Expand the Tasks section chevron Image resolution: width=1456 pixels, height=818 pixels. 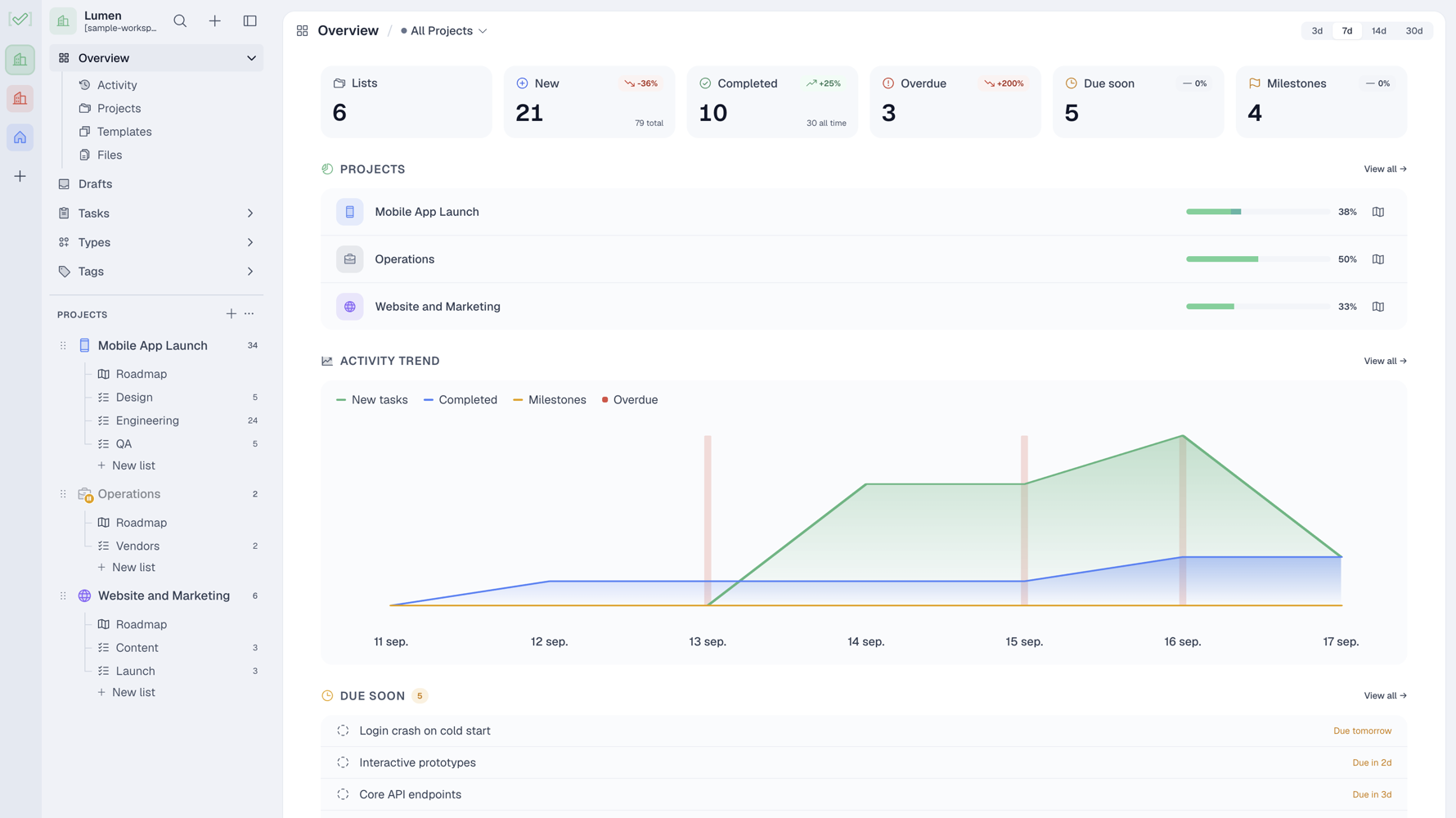[250, 213]
